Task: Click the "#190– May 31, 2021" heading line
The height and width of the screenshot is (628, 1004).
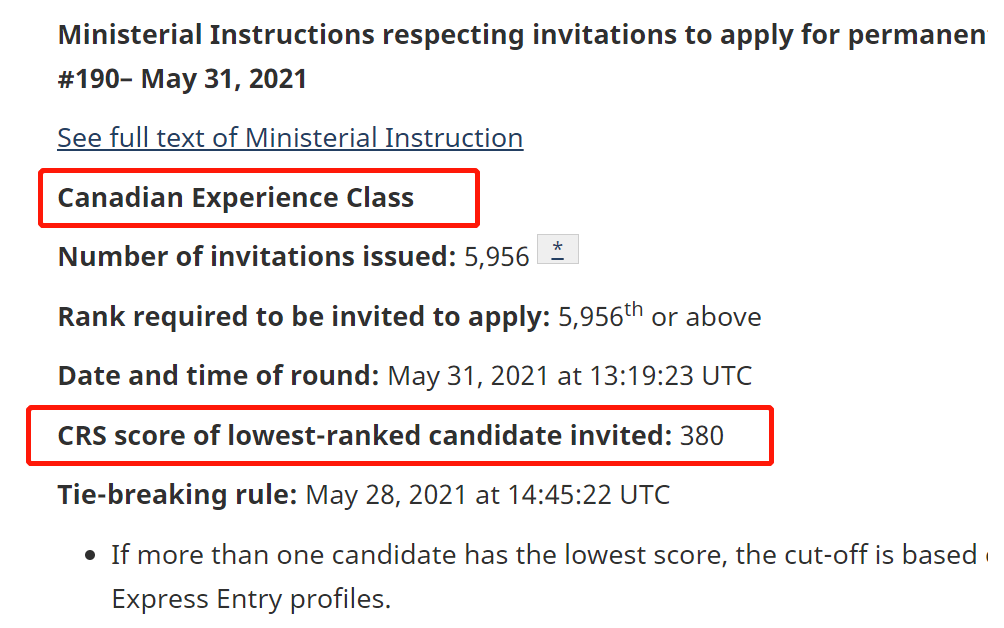Action: click(x=182, y=78)
